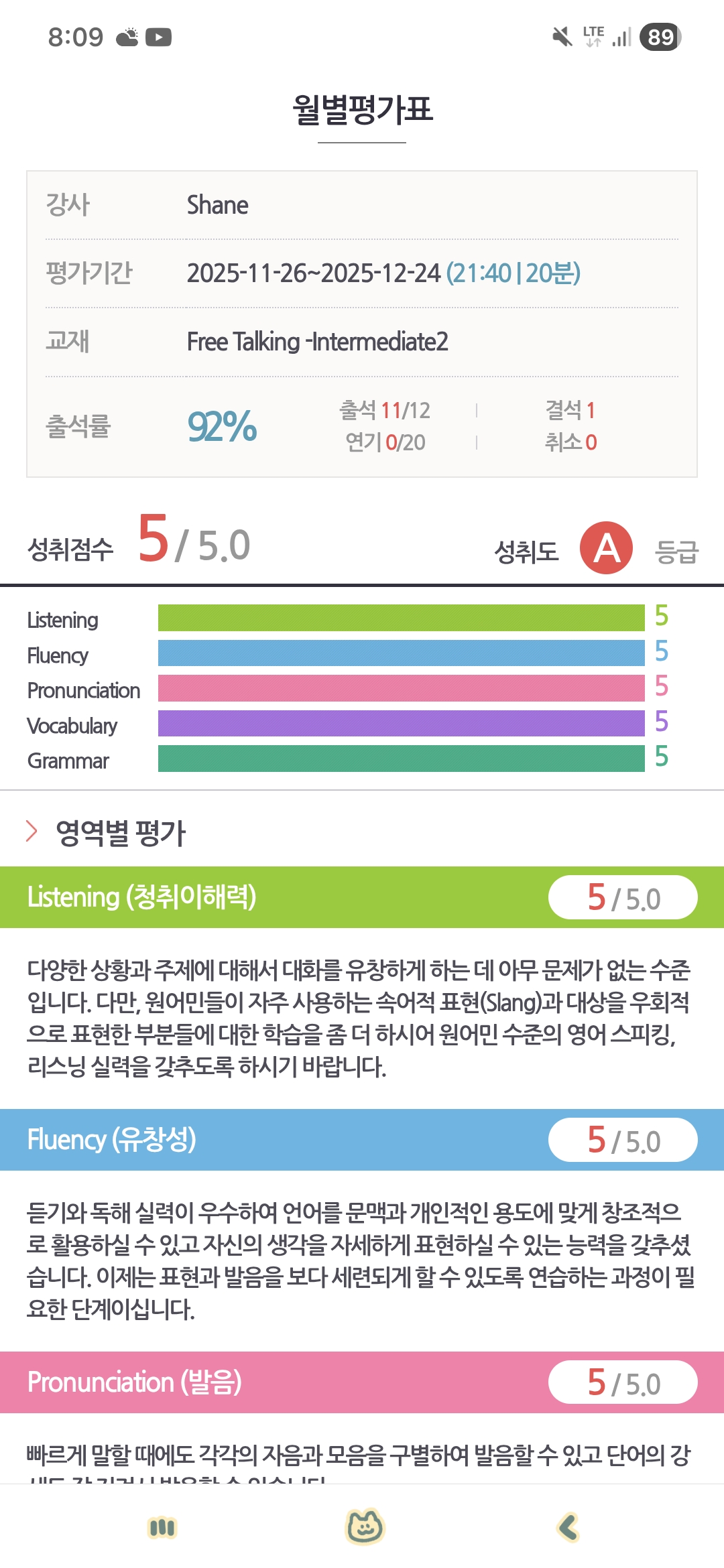Image resolution: width=724 pixels, height=1568 pixels.
Task: Tap the YouTube status bar icon
Action: pyautogui.click(x=158, y=38)
